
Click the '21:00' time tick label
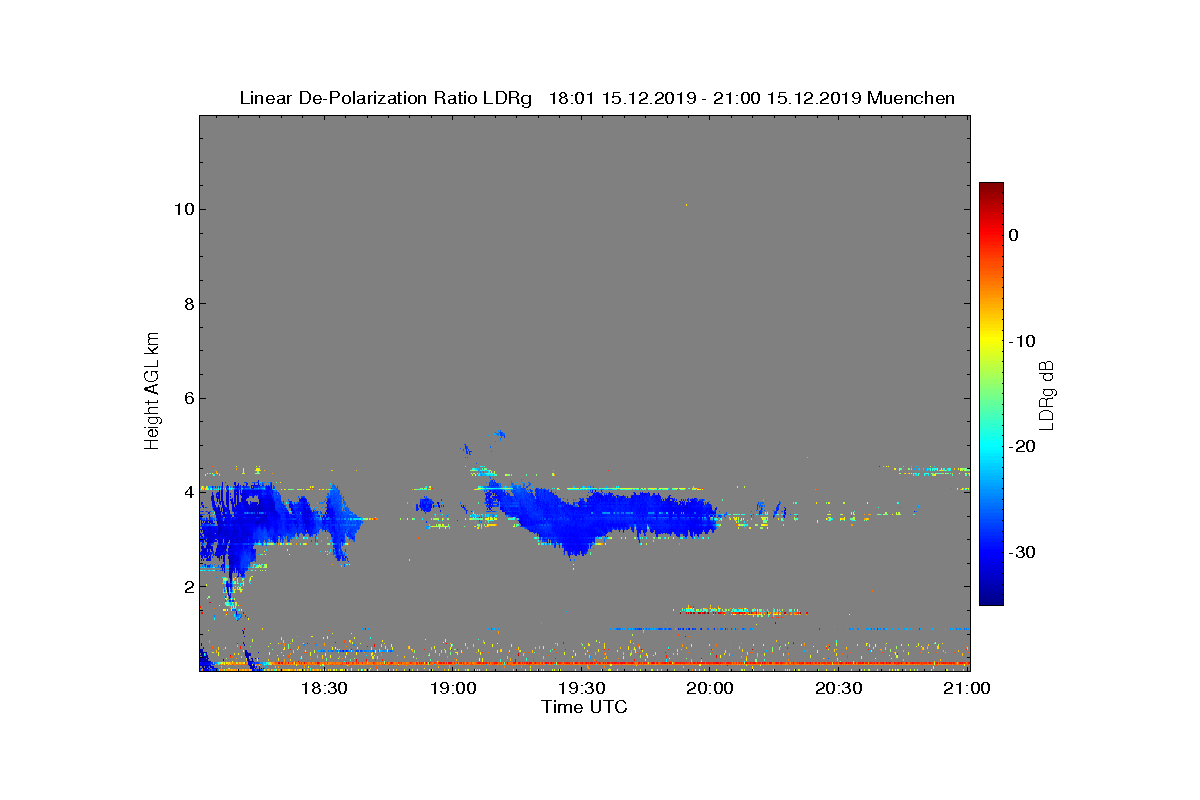(x=967, y=689)
